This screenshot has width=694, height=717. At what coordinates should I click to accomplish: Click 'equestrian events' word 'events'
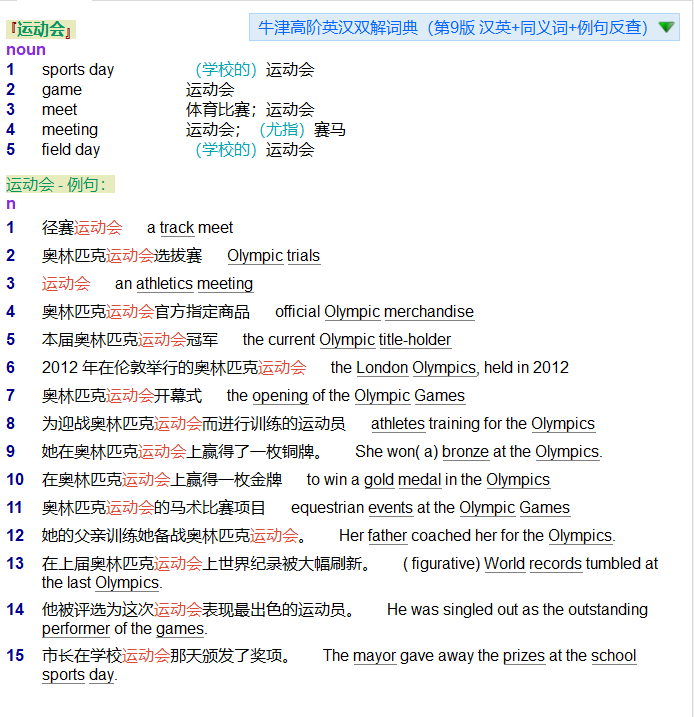(x=390, y=508)
